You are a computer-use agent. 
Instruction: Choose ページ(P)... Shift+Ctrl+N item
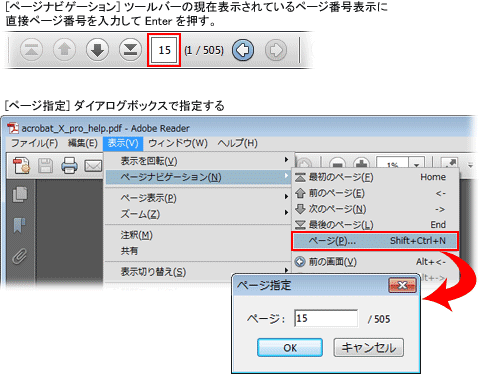pos(375,241)
